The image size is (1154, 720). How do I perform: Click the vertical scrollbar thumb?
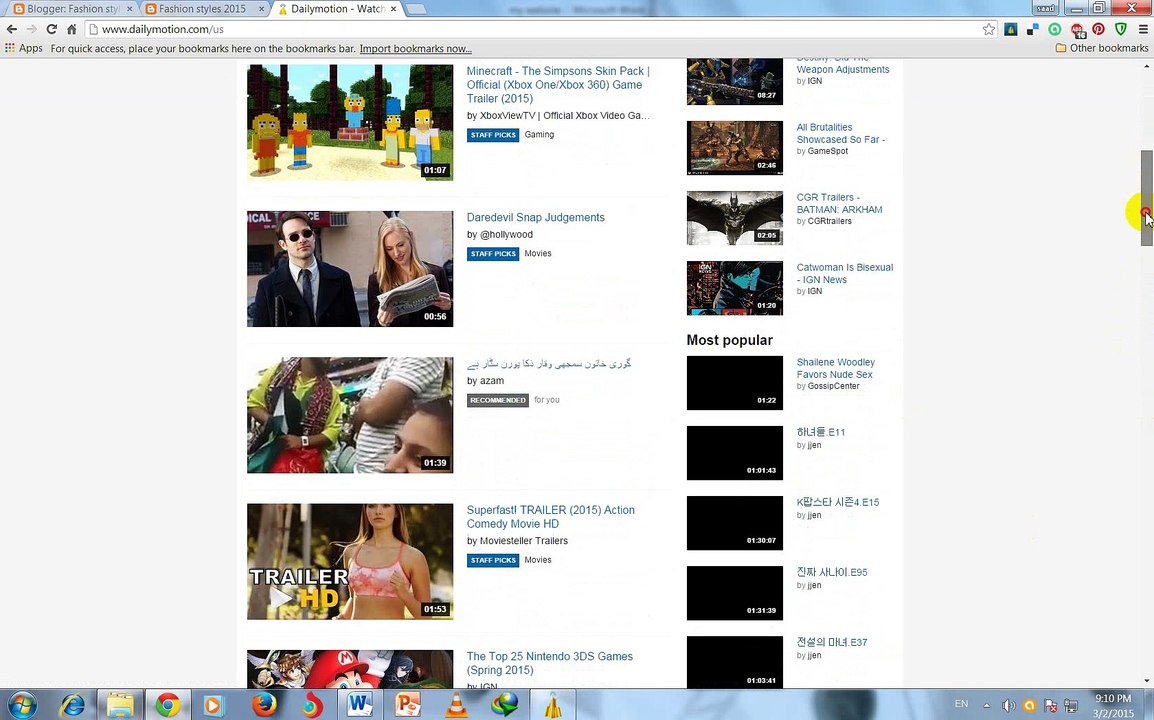click(x=1147, y=198)
